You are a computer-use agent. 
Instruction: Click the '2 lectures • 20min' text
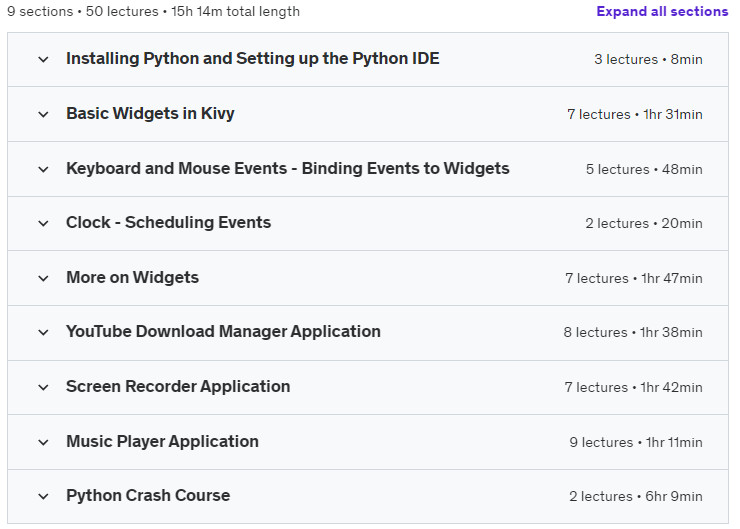pos(644,223)
